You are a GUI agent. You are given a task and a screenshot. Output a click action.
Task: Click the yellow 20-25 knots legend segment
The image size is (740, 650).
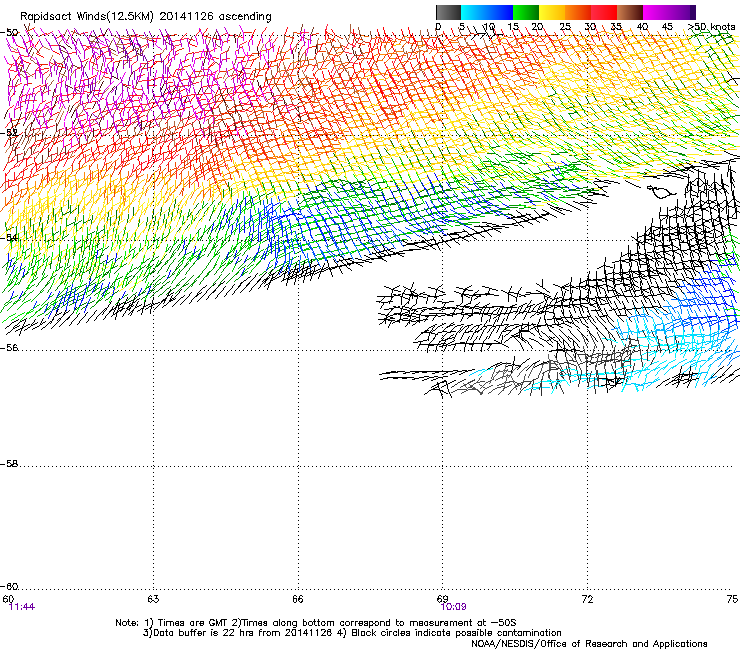click(x=552, y=12)
